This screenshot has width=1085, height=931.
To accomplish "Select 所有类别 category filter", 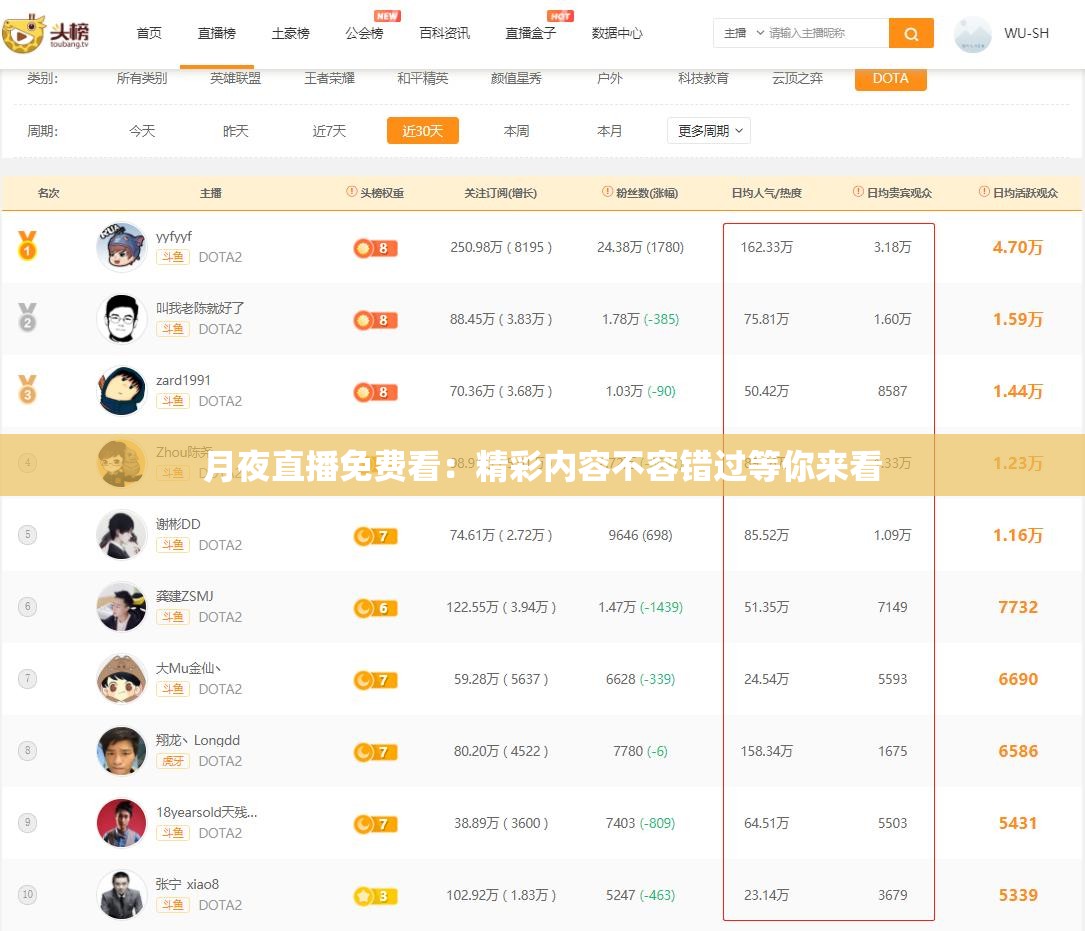I will coord(142,78).
